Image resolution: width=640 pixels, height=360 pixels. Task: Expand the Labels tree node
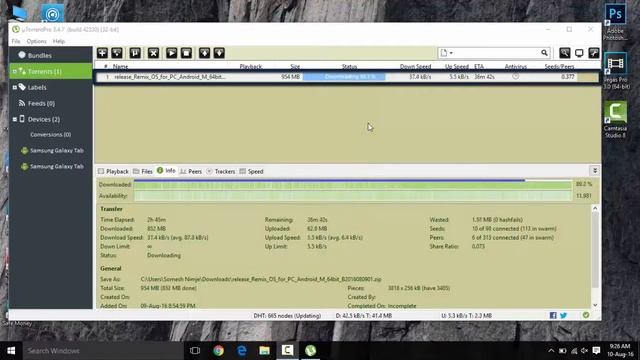[x=15, y=87]
